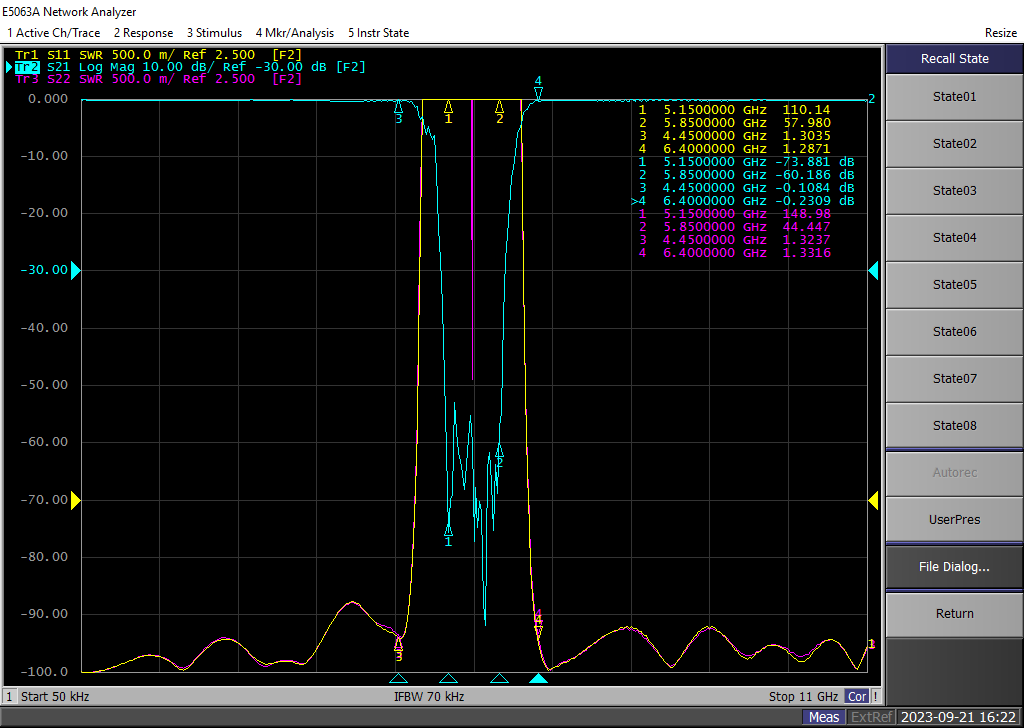The width and height of the screenshot is (1024, 728).
Task: Open the 3 Stimulus menu
Action: pos(214,33)
